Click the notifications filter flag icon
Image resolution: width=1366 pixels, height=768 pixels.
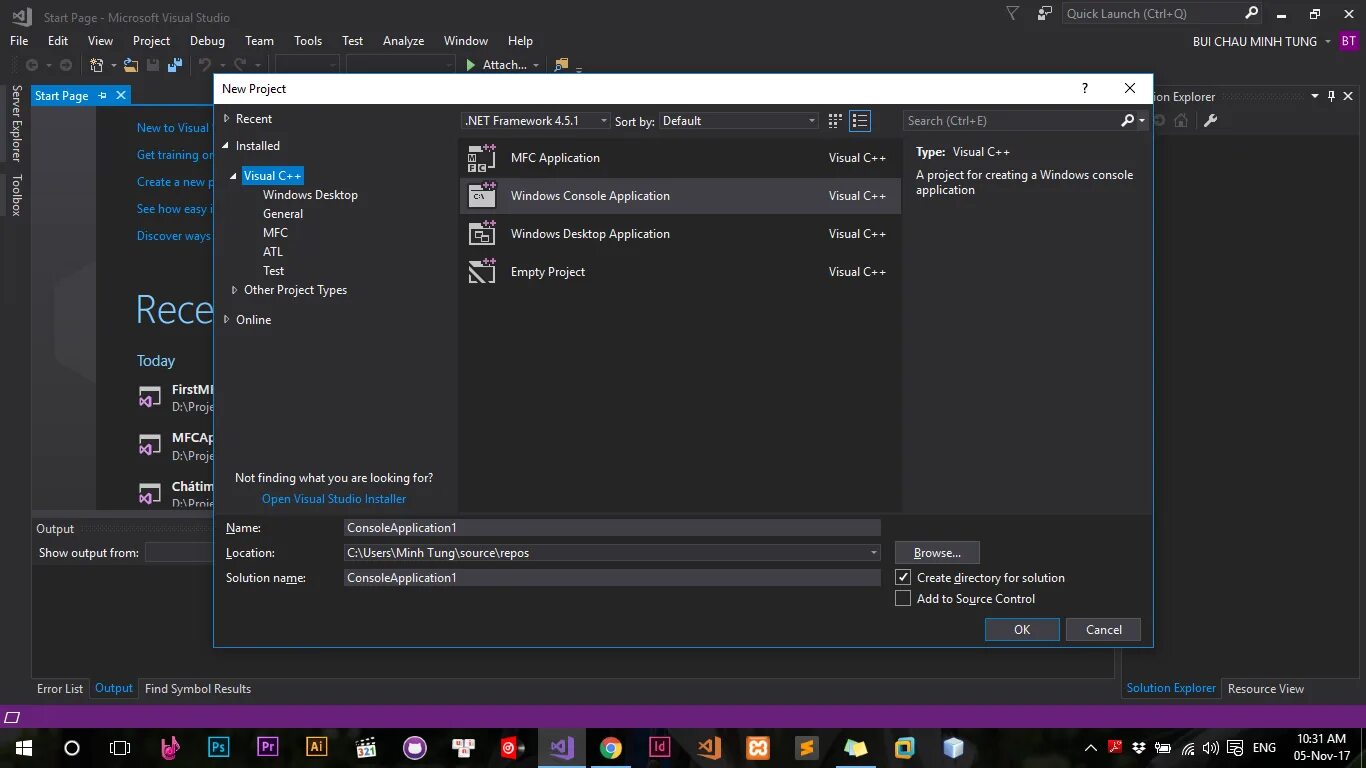click(1013, 14)
